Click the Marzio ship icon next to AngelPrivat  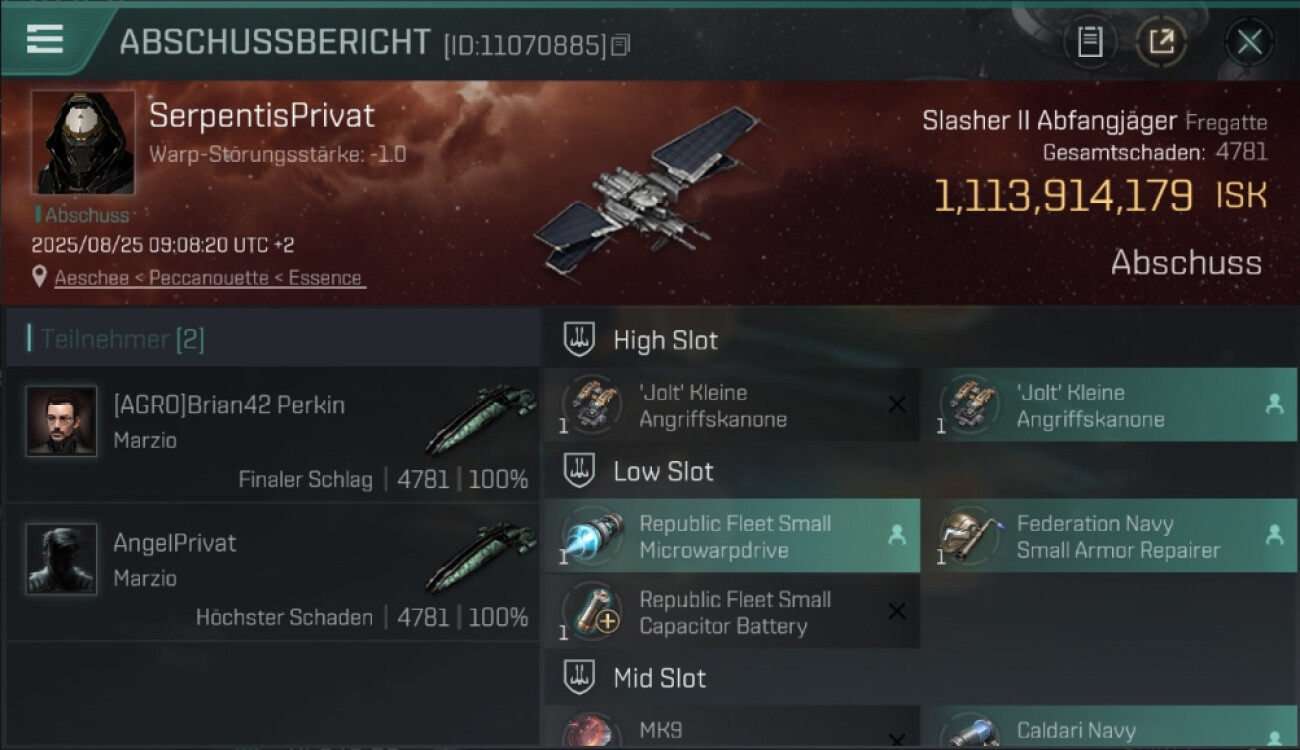pos(481,557)
